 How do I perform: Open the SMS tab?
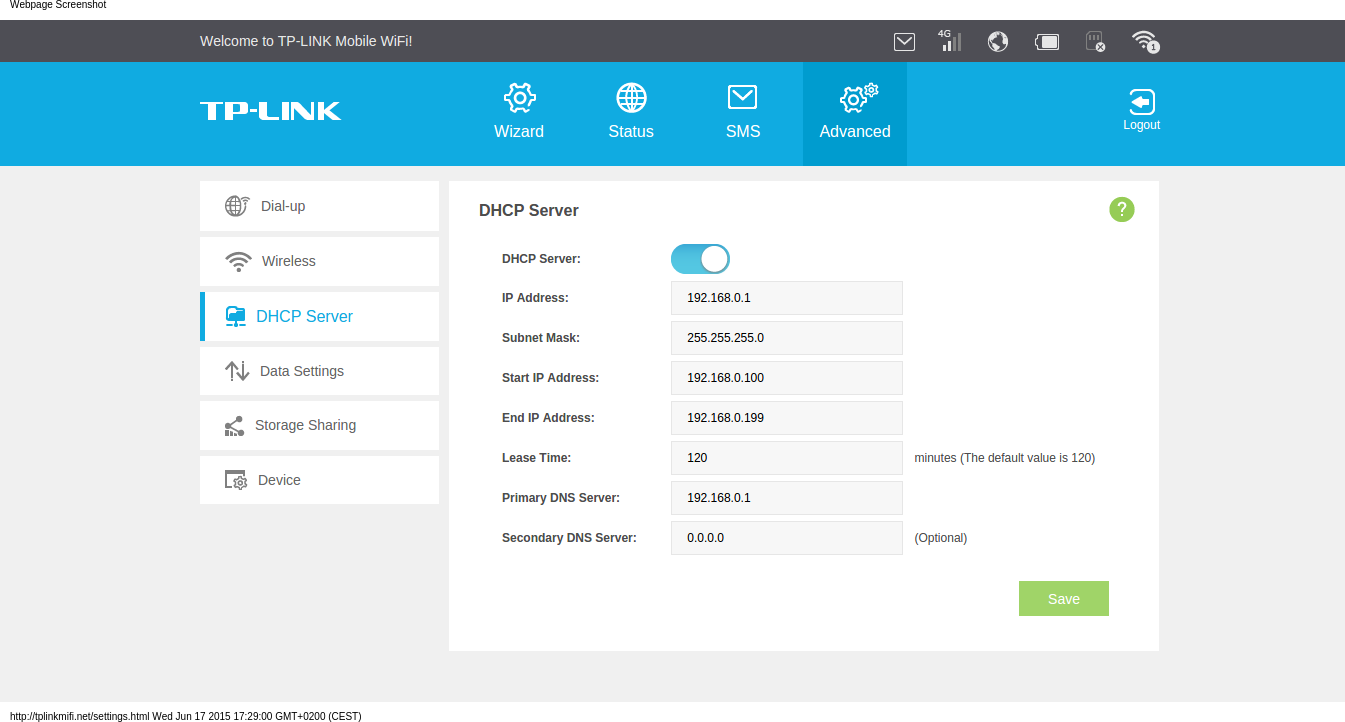click(x=743, y=113)
